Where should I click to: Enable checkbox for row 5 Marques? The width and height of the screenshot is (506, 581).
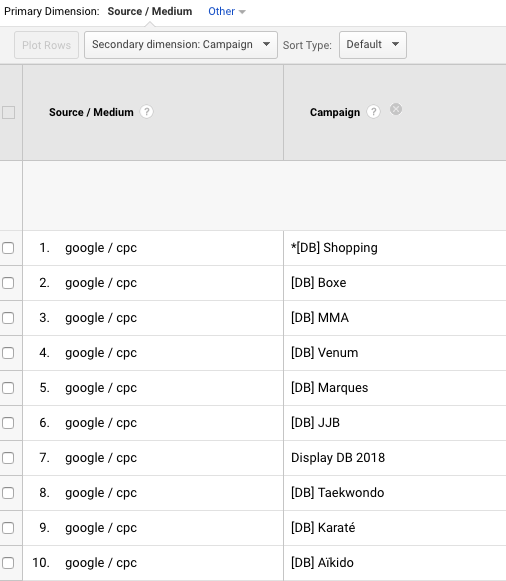[8, 388]
